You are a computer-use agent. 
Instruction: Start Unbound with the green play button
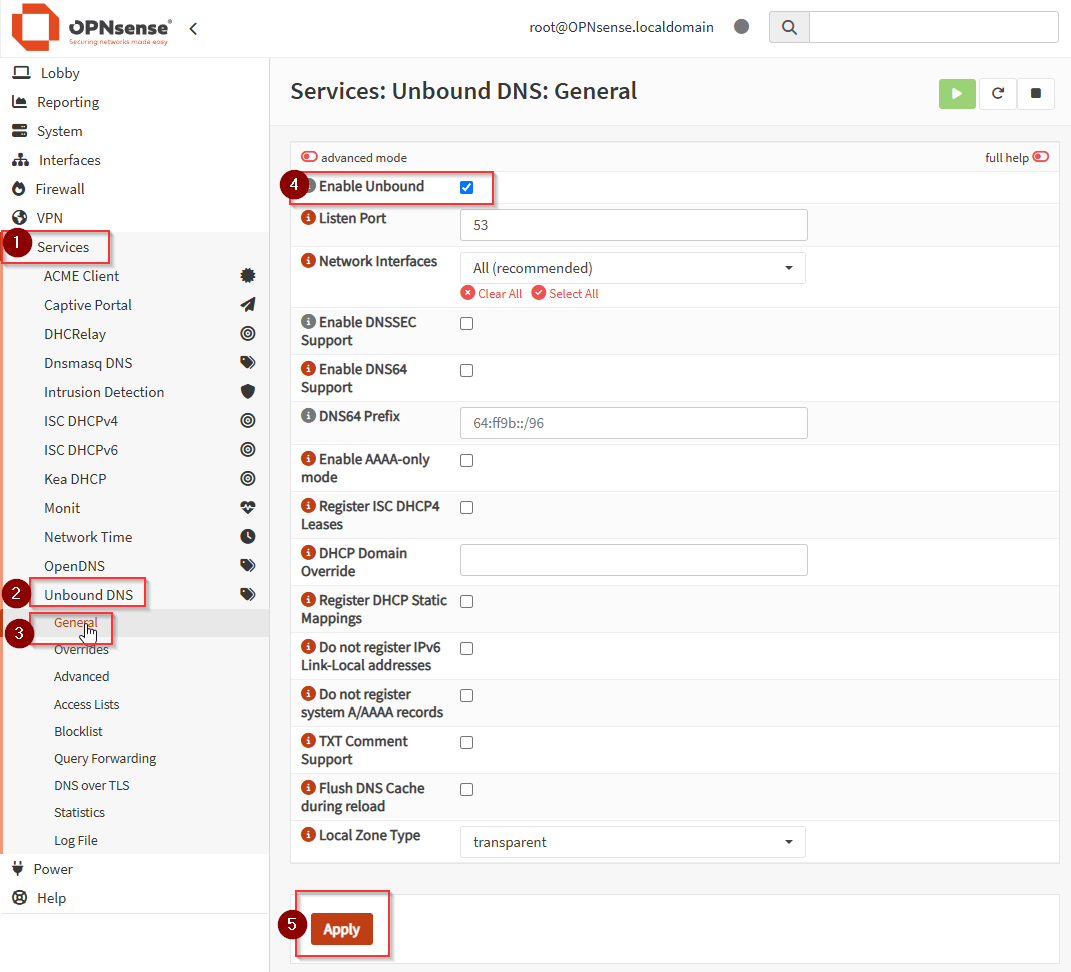957,94
